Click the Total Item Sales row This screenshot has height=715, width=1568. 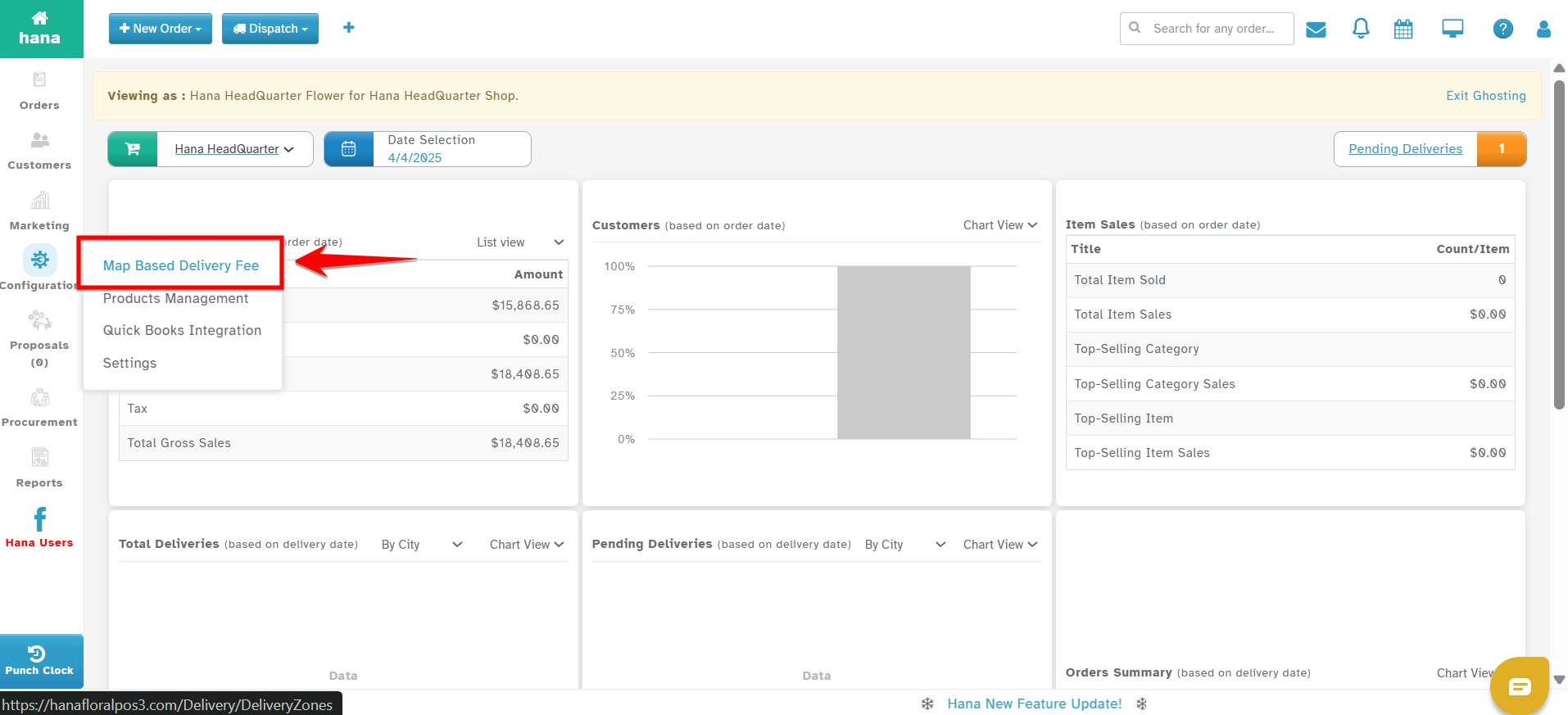pyautogui.click(x=1289, y=315)
